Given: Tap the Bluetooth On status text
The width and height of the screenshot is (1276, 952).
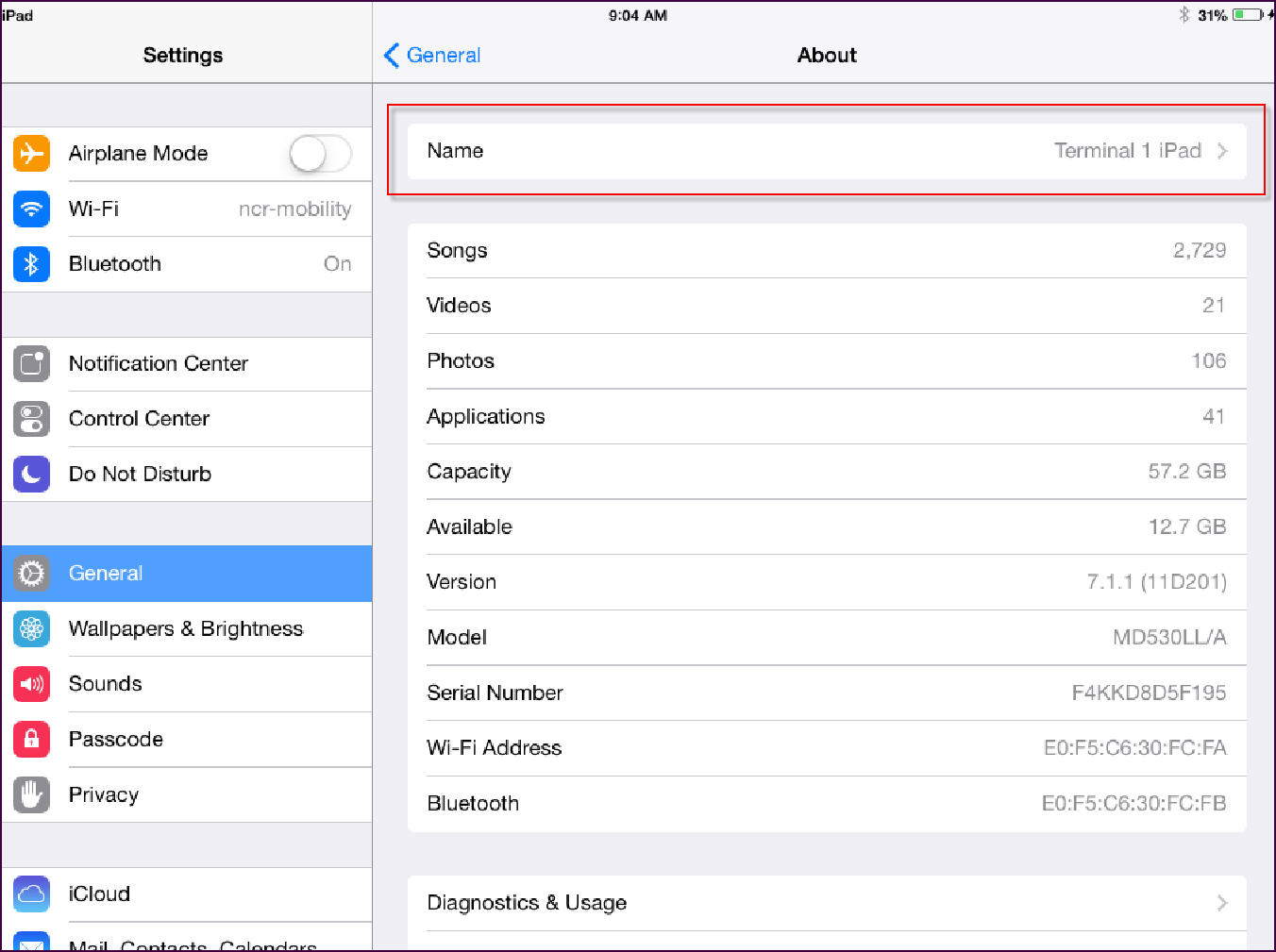Looking at the screenshot, I should tap(337, 264).
